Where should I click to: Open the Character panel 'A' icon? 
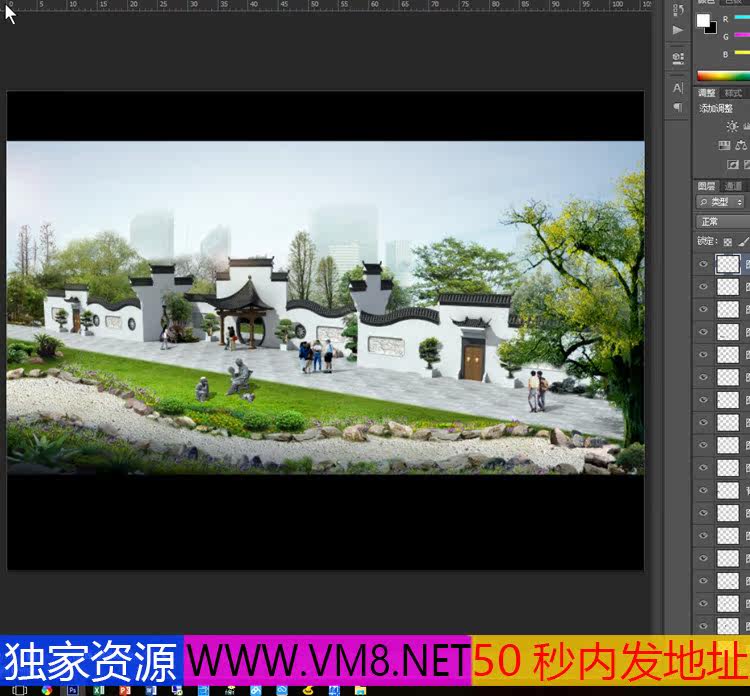[678, 88]
